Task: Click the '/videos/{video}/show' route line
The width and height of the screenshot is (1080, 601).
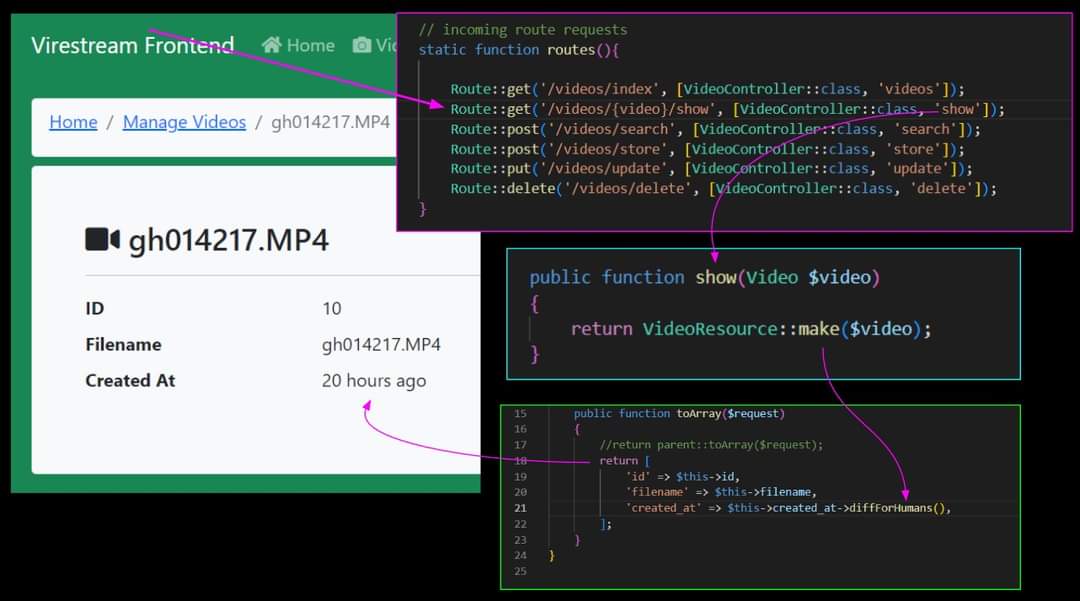Action: 727,109
